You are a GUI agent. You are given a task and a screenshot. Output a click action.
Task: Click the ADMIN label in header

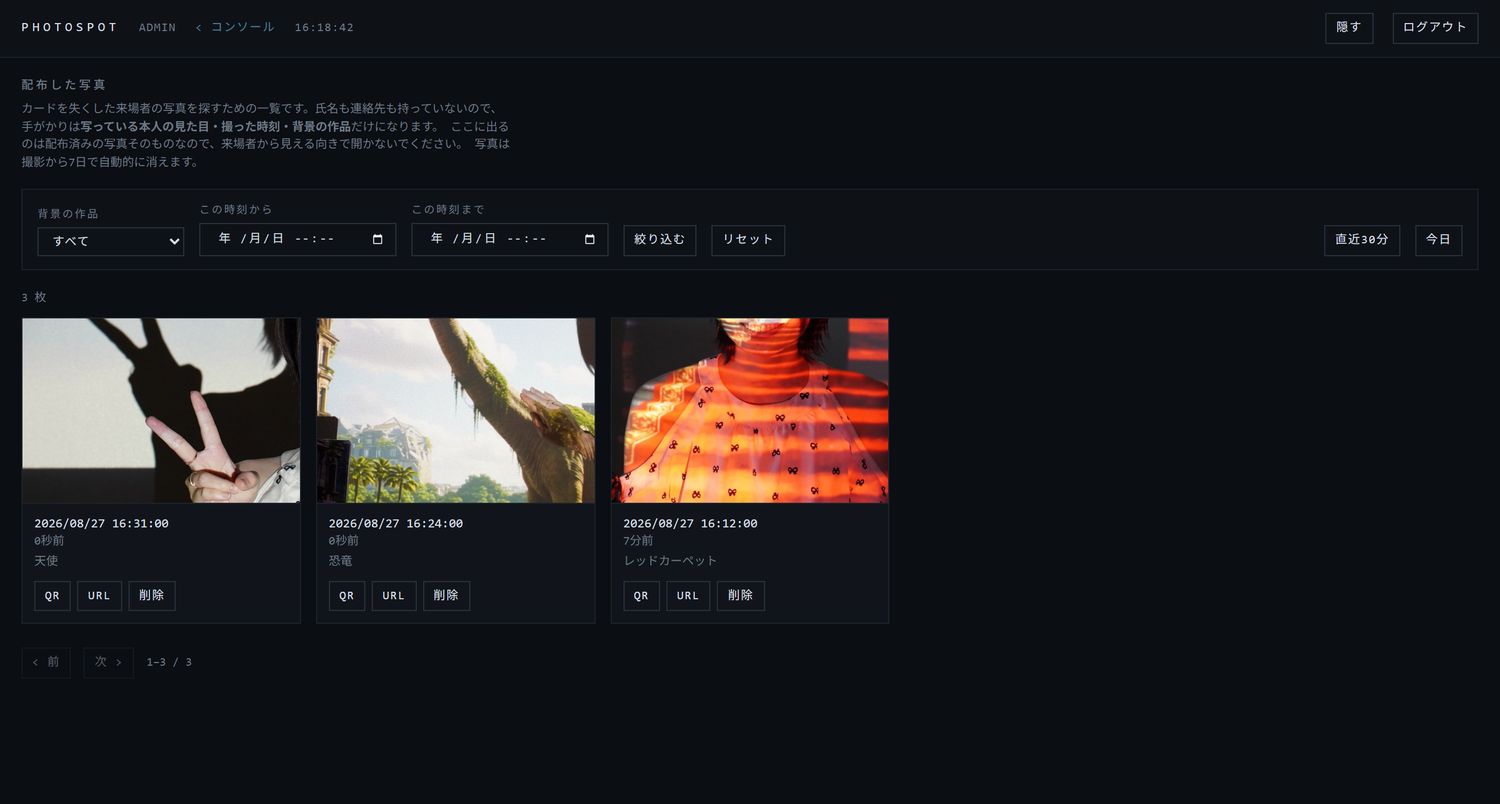pyautogui.click(x=157, y=28)
